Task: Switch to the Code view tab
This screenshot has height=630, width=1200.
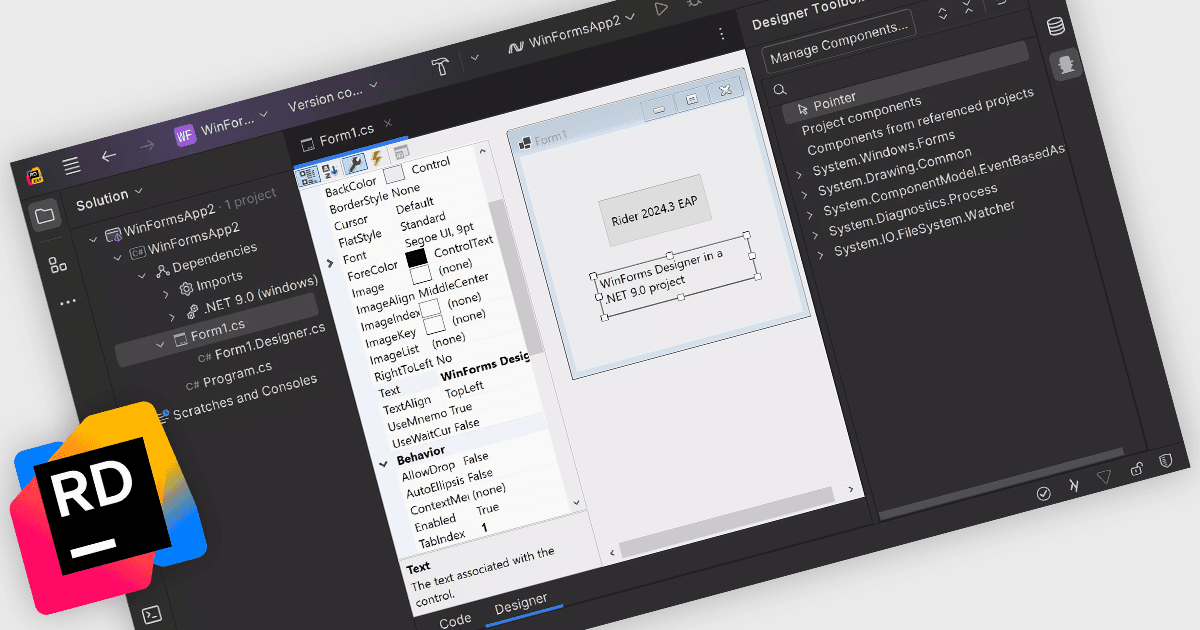Action: tap(455, 621)
